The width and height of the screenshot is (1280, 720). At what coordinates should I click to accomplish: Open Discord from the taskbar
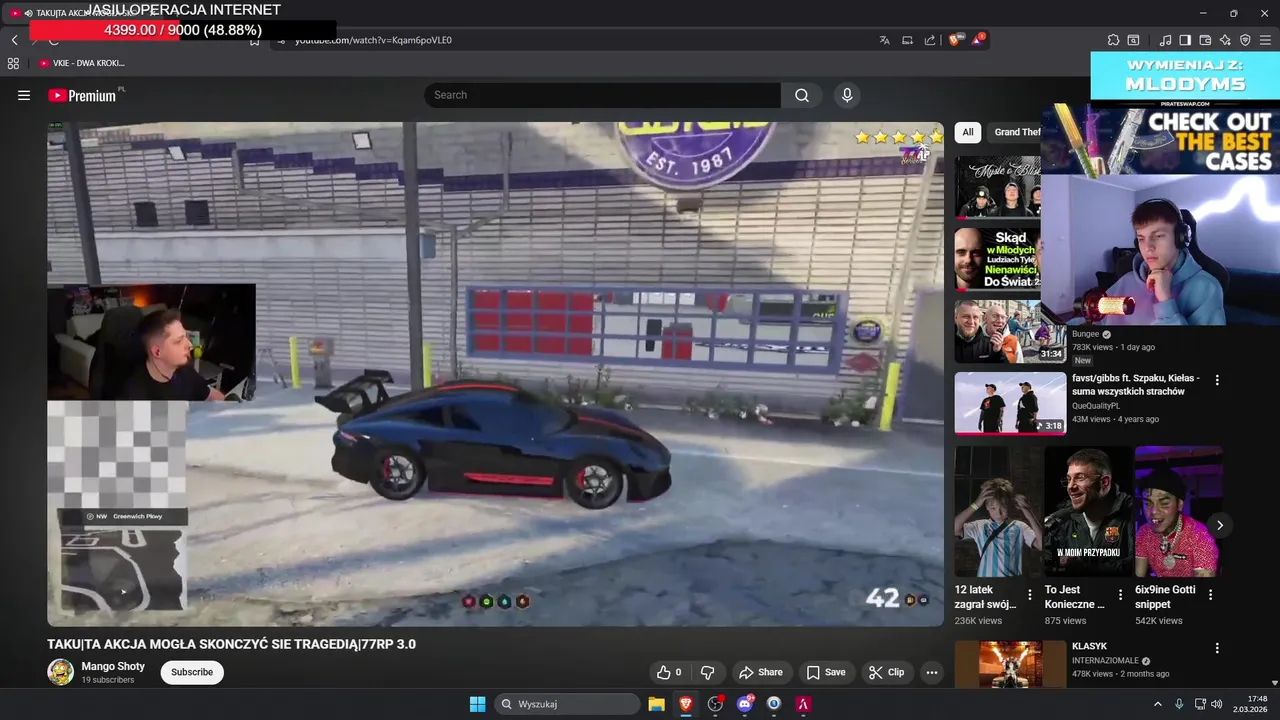(744, 704)
